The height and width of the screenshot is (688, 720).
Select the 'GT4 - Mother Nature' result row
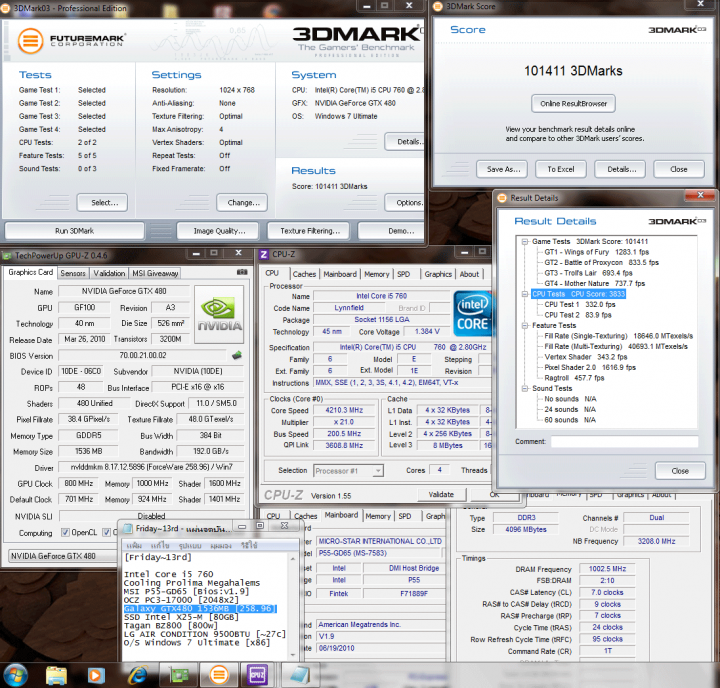pyautogui.click(x=594, y=283)
